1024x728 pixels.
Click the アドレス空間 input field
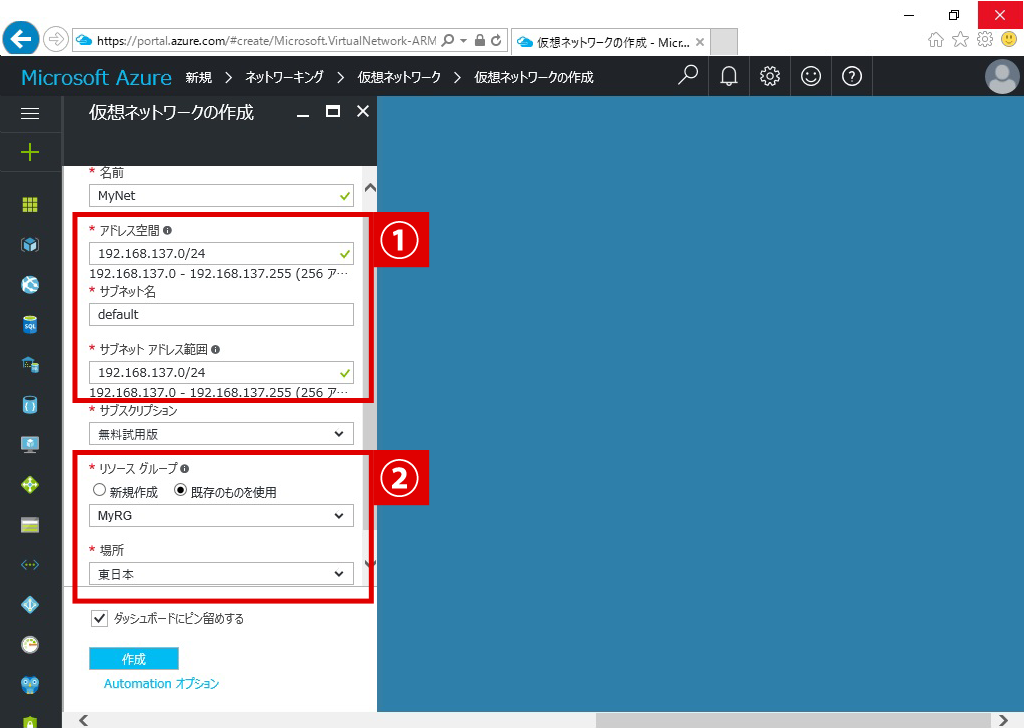(x=221, y=253)
